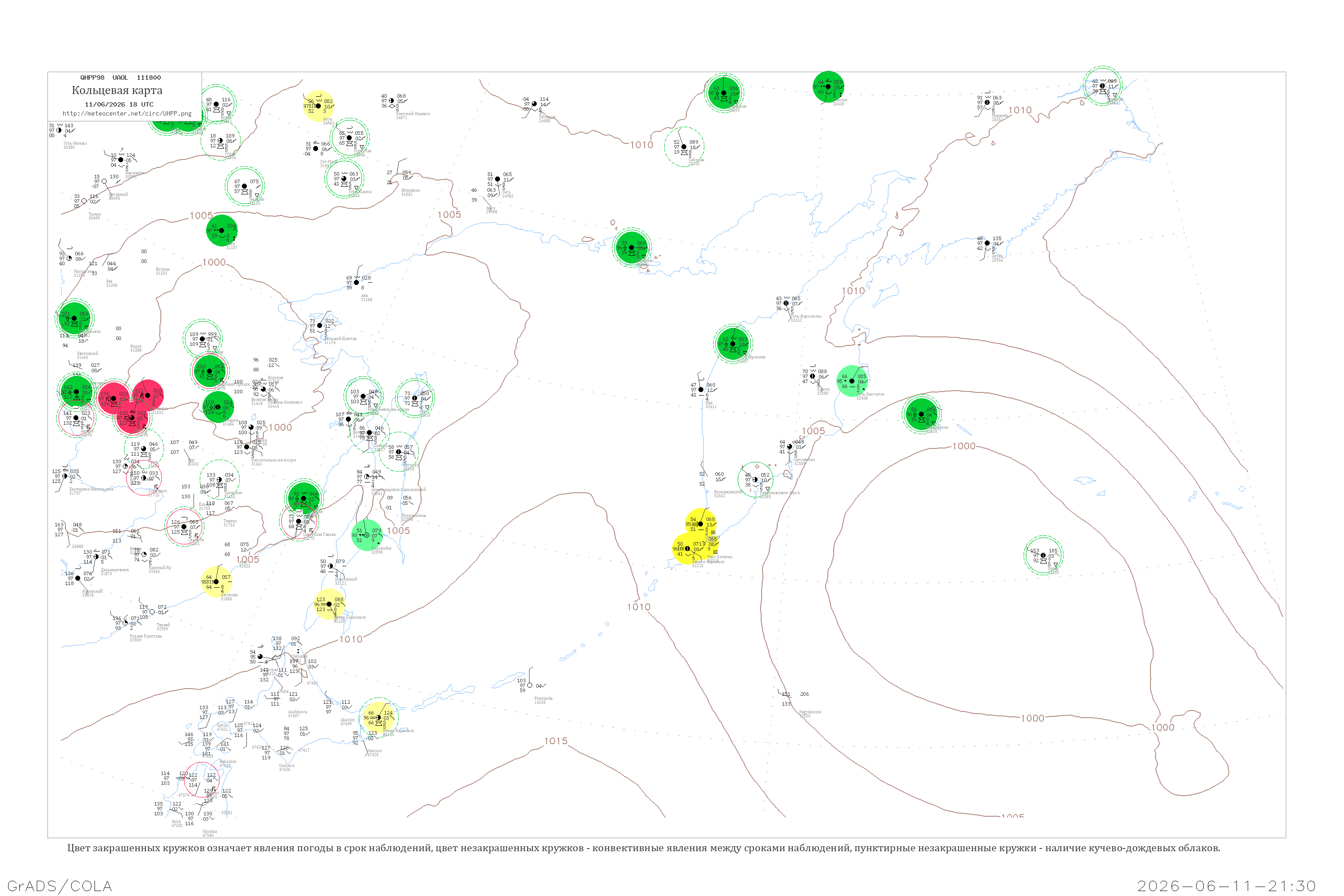Click the Комсомольск-на-Амуре station label
The image size is (1344, 896).
(274, 460)
